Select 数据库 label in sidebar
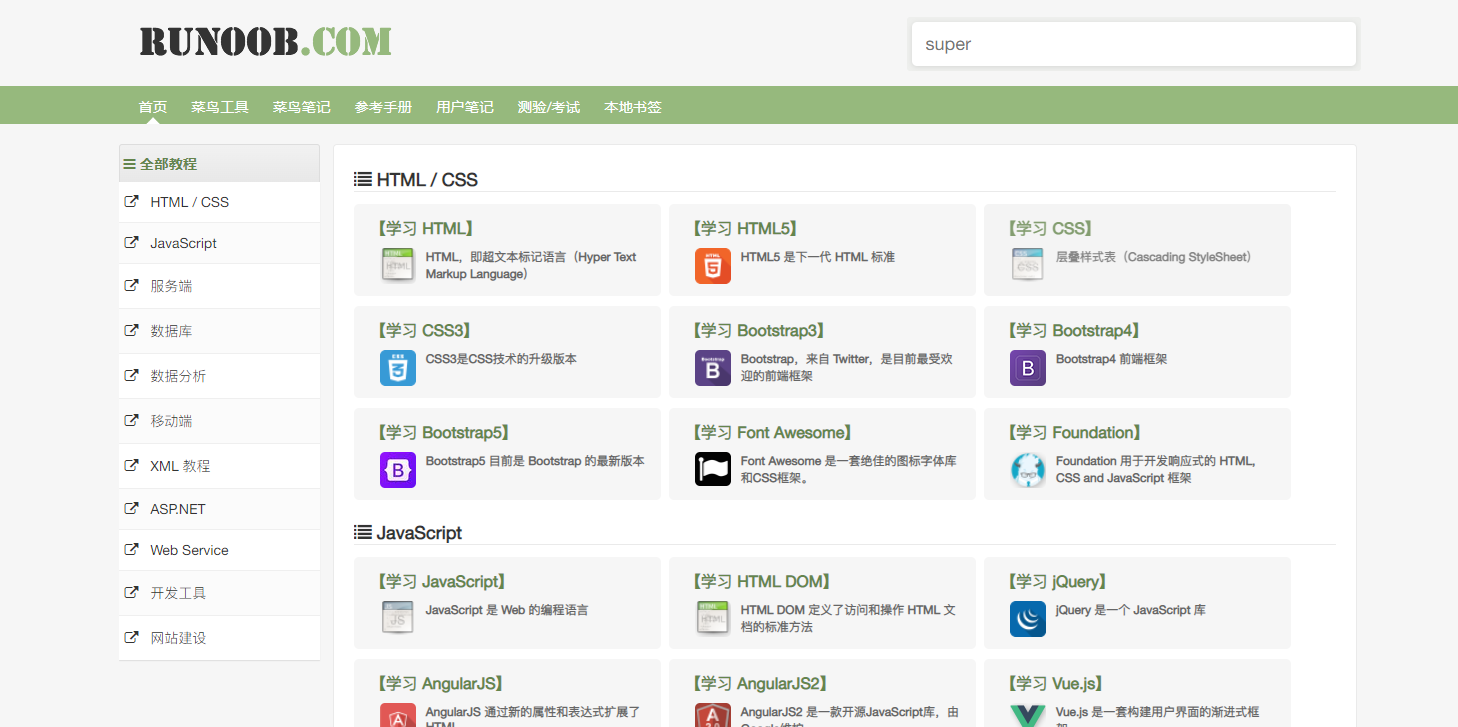Viewport: 1458px width, 727px height. click(x=171, y=331)
